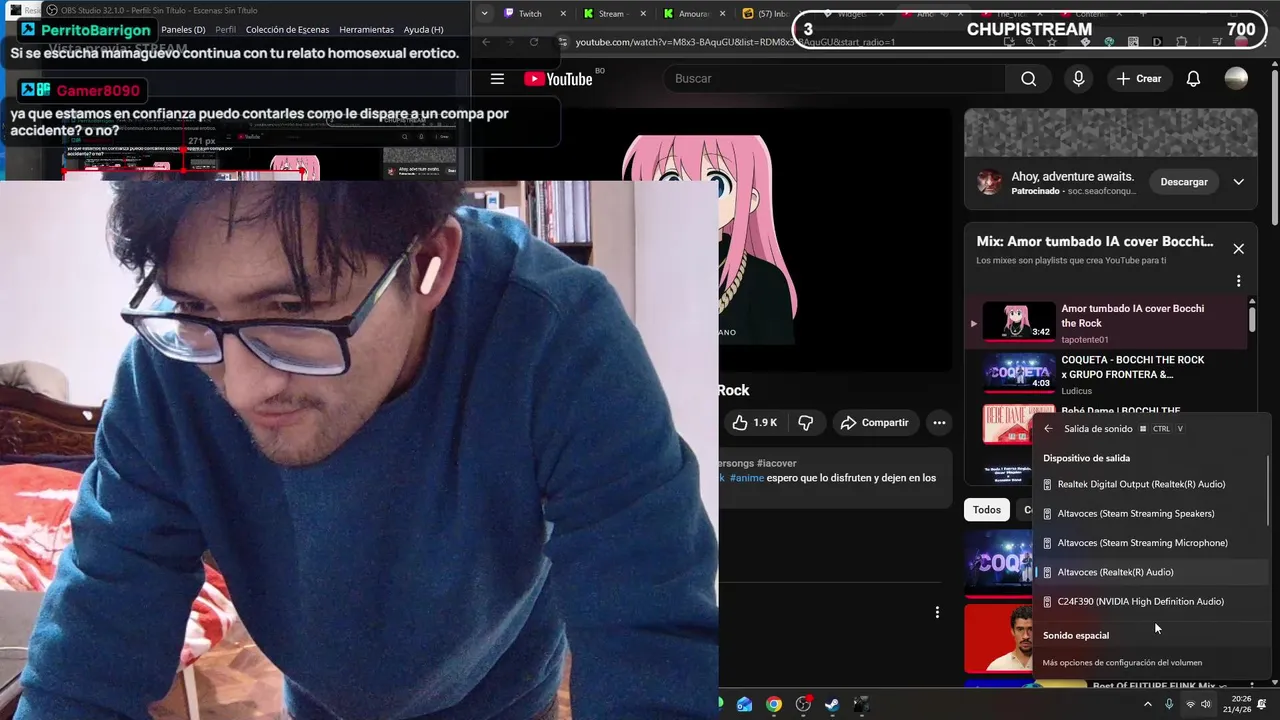Click Descargar on the sponsored ad
1280x720 pixels.
tap(1184, 182)
